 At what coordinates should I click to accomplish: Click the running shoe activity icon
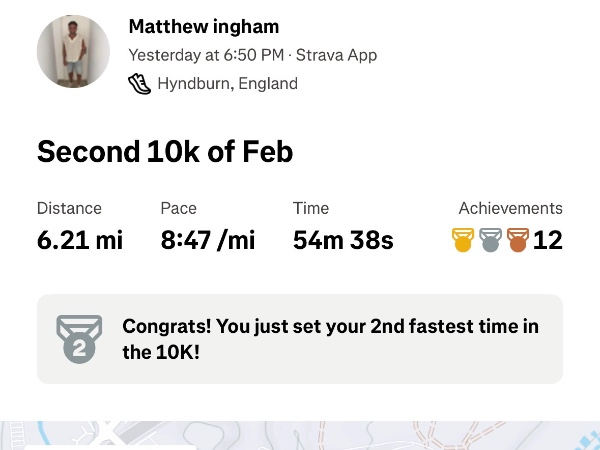[140, 84]
